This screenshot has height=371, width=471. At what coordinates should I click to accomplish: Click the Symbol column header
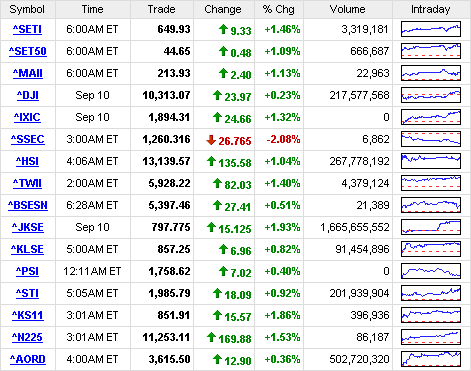27,9
